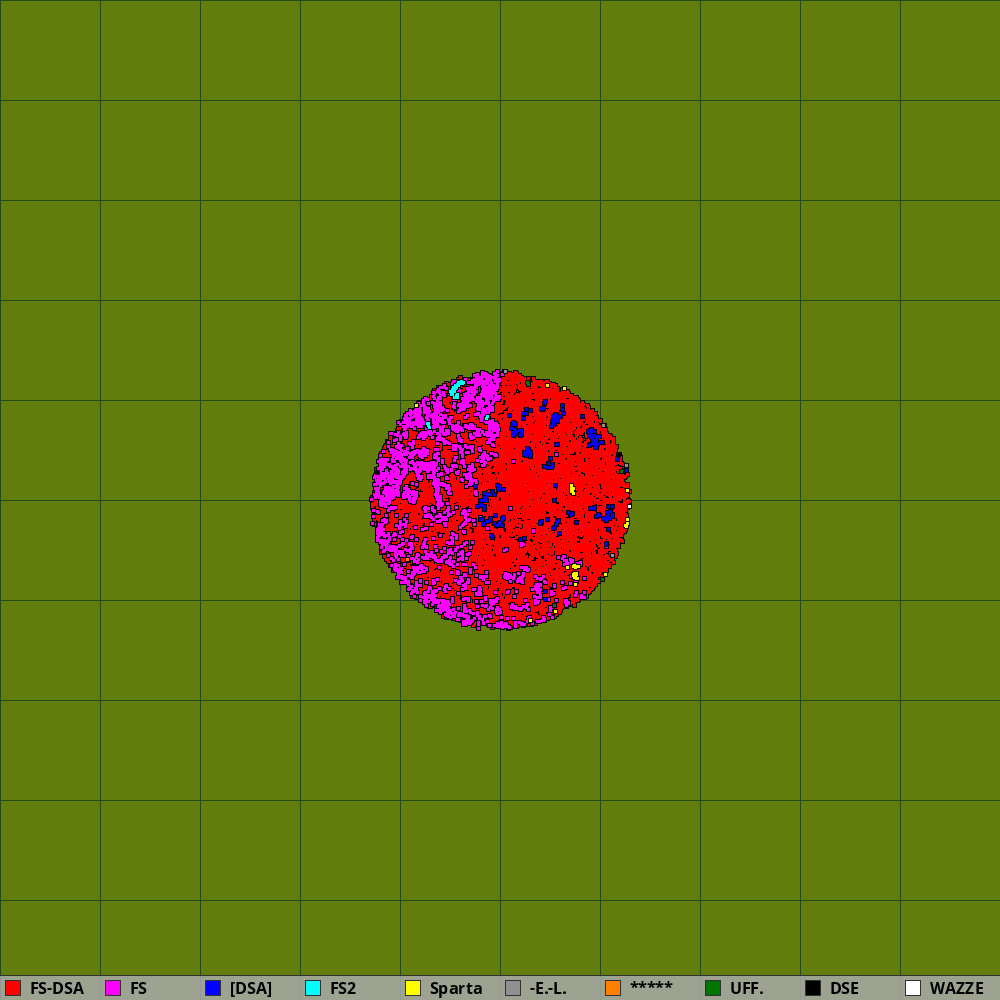The height and width of the screenshot is (1000, 1000).
Task: Select the [DSA] legend label
Action: pos(251,988)
